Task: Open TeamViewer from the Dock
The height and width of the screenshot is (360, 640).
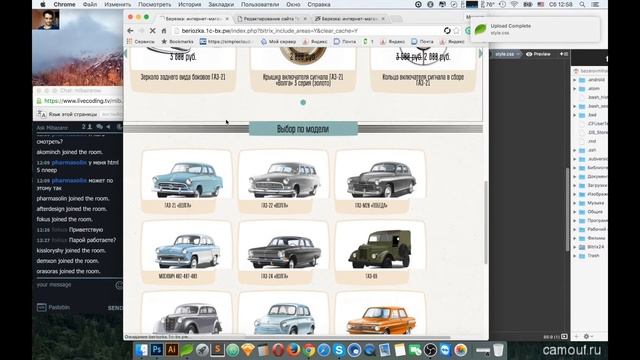Action: click(x=445, y=350)
